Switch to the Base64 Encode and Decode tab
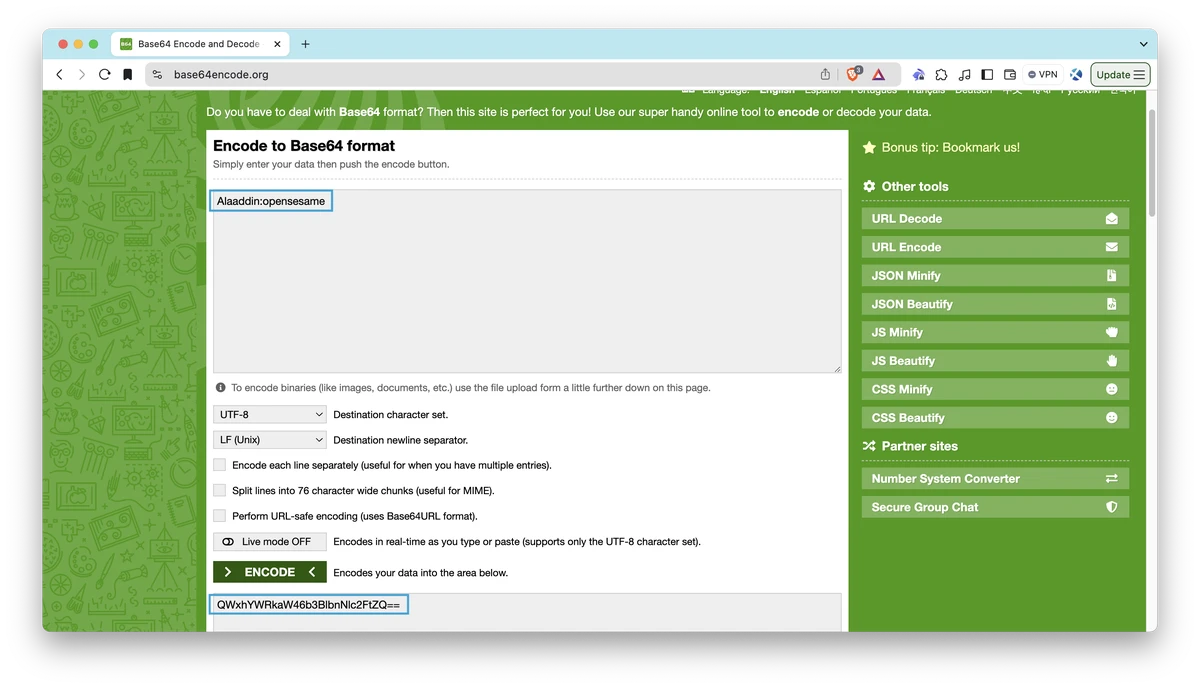This screenshot has width=1200, height=688. [x=195, y=43]
